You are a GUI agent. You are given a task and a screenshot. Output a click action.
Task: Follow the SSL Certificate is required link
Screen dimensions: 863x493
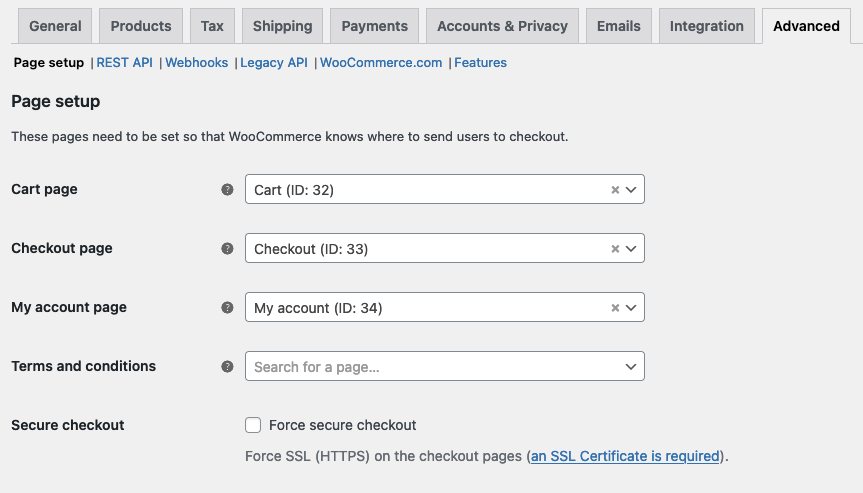(625, 456)
